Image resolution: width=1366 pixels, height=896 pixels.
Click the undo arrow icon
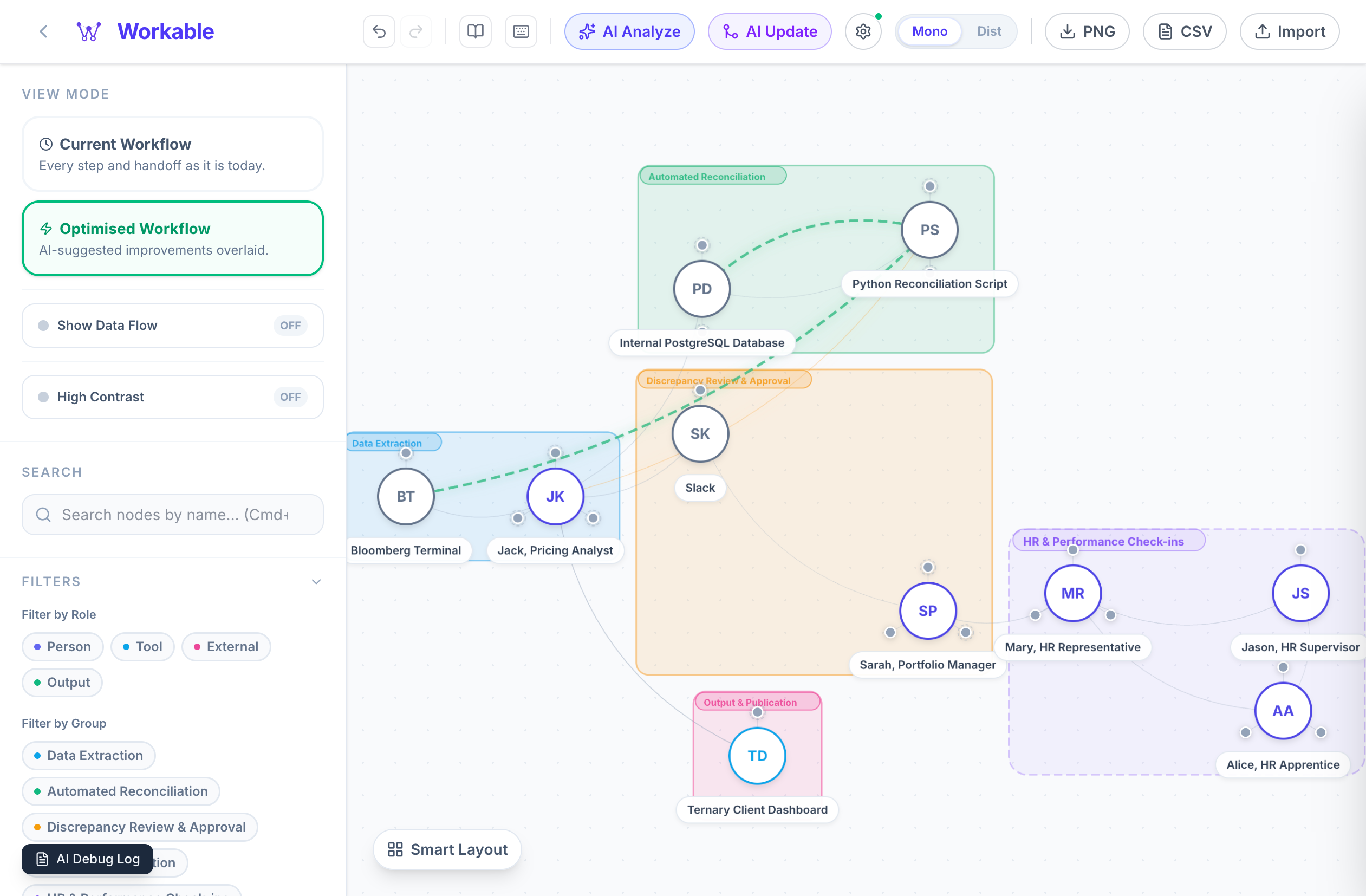pos(379,31)
